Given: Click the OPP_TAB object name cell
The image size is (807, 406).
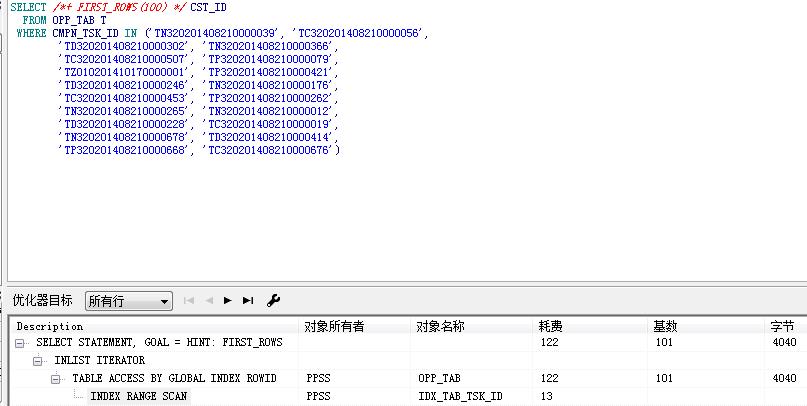Looking at the screenshot, I should 439,378.
